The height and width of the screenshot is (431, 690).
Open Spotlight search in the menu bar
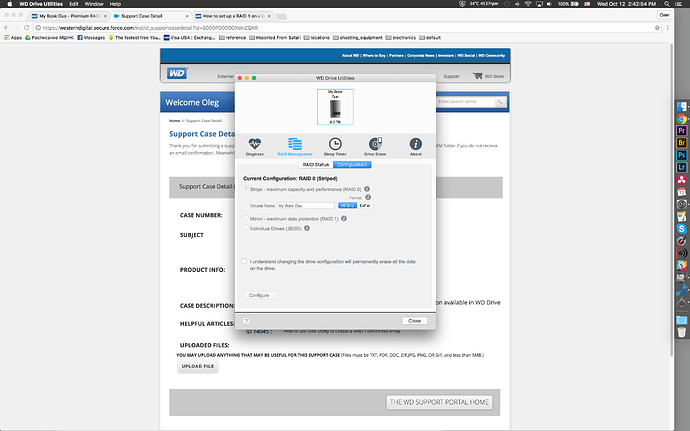pyautogui.click(x=667, y=4)
